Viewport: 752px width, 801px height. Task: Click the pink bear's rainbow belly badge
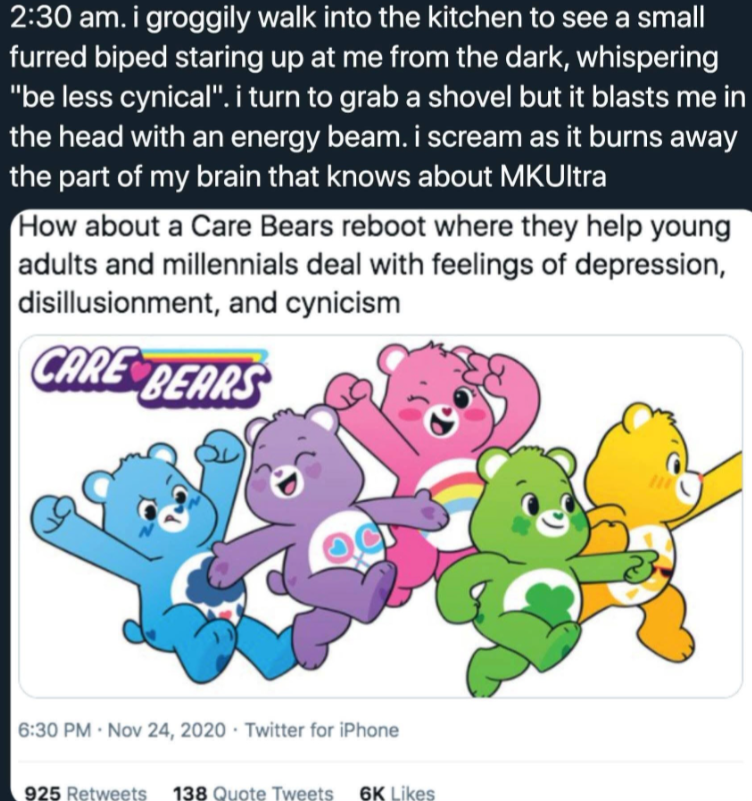click(x=453, y=497)
